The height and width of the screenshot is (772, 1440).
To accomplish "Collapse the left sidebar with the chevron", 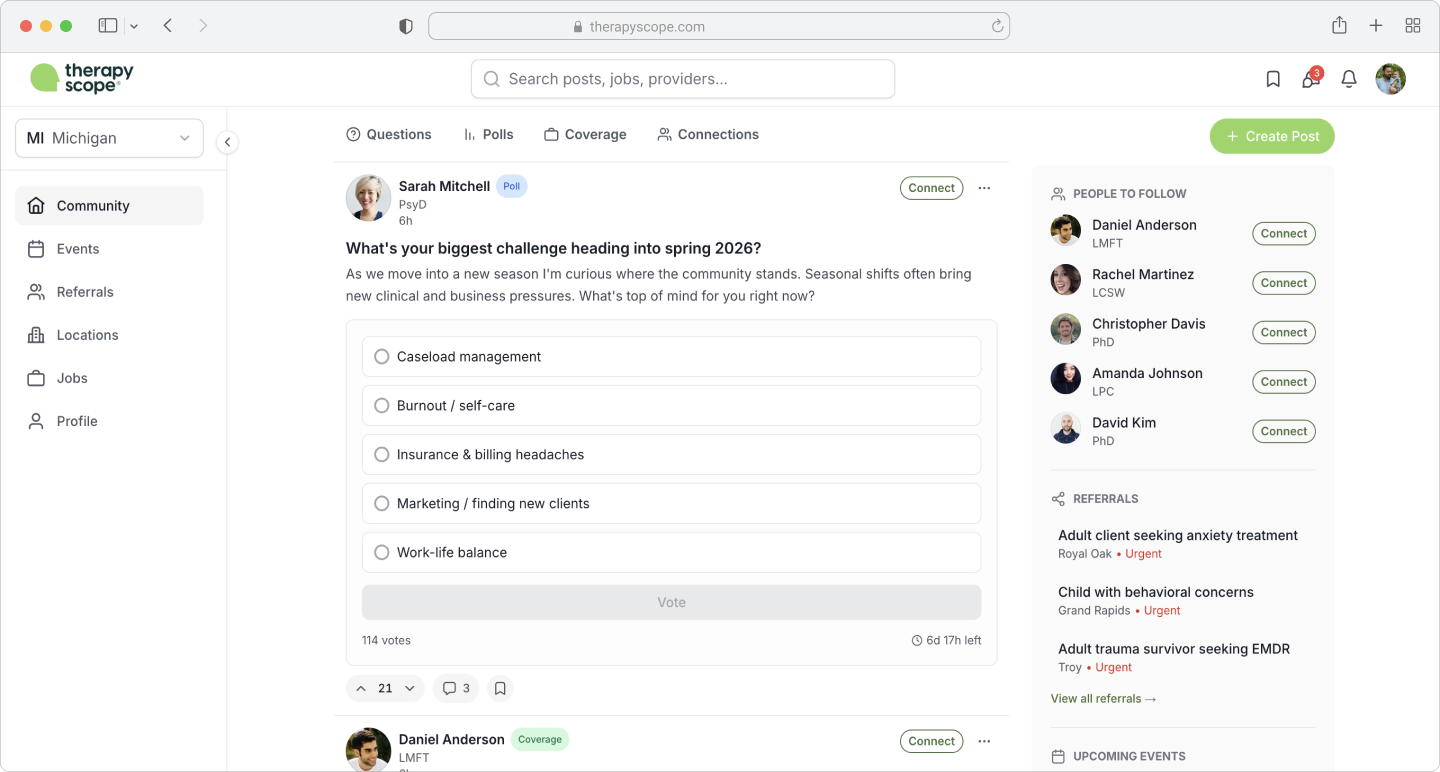I will pyautogui.click(x=227, y=142).
